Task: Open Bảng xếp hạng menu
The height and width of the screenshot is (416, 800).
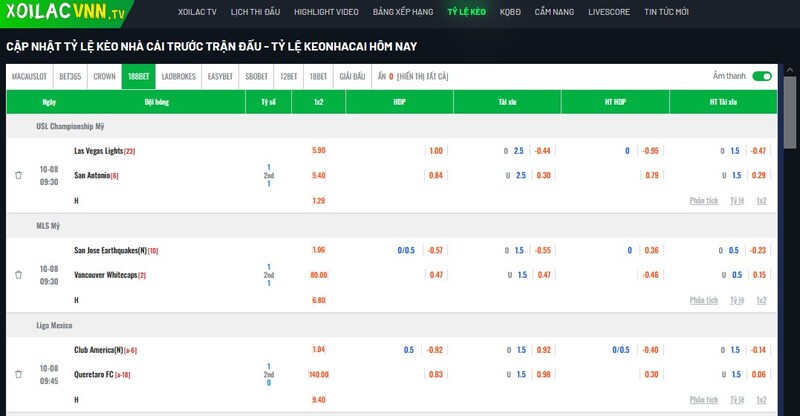Action: tap(403, 12)
